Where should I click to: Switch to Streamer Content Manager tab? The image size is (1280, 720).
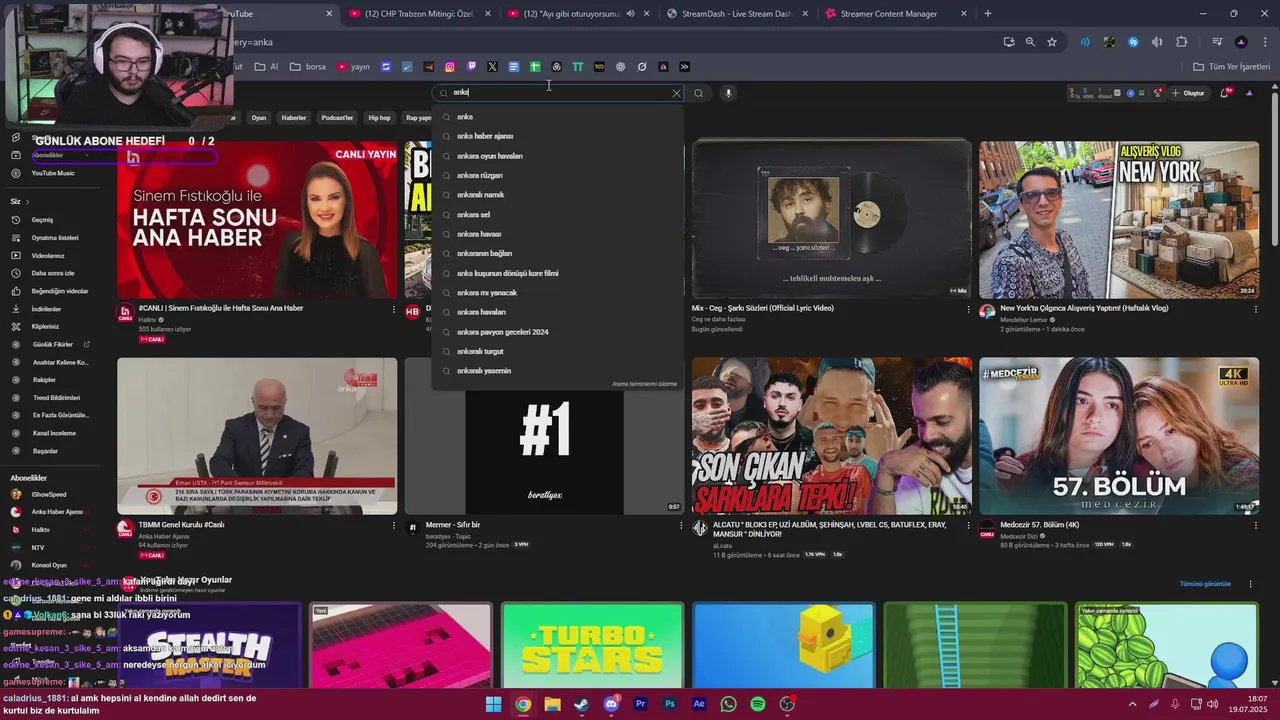895,14
